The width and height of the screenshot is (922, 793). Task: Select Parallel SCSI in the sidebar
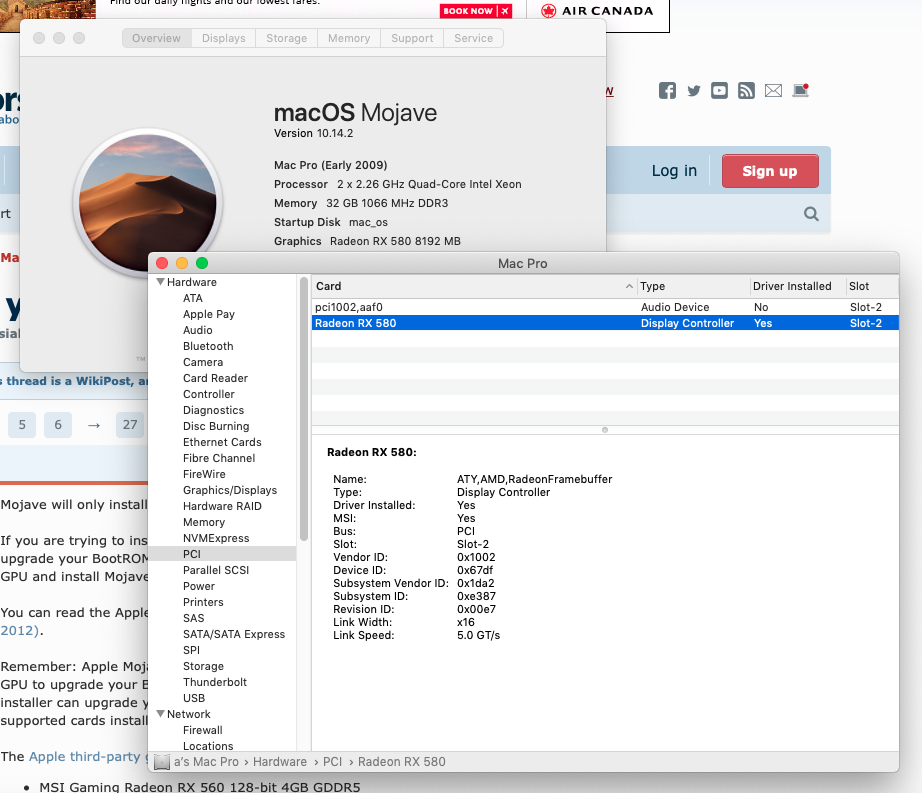[216, 570]
